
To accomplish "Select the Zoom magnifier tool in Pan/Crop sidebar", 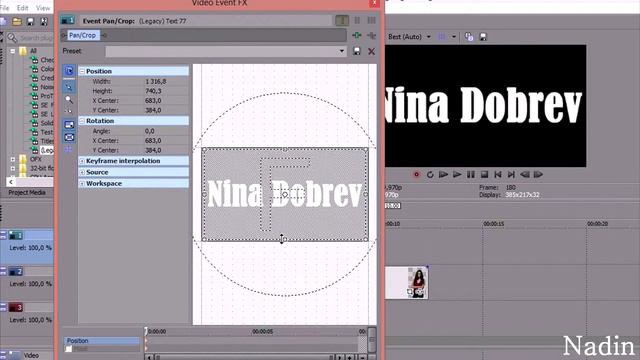I will [69, 99].
